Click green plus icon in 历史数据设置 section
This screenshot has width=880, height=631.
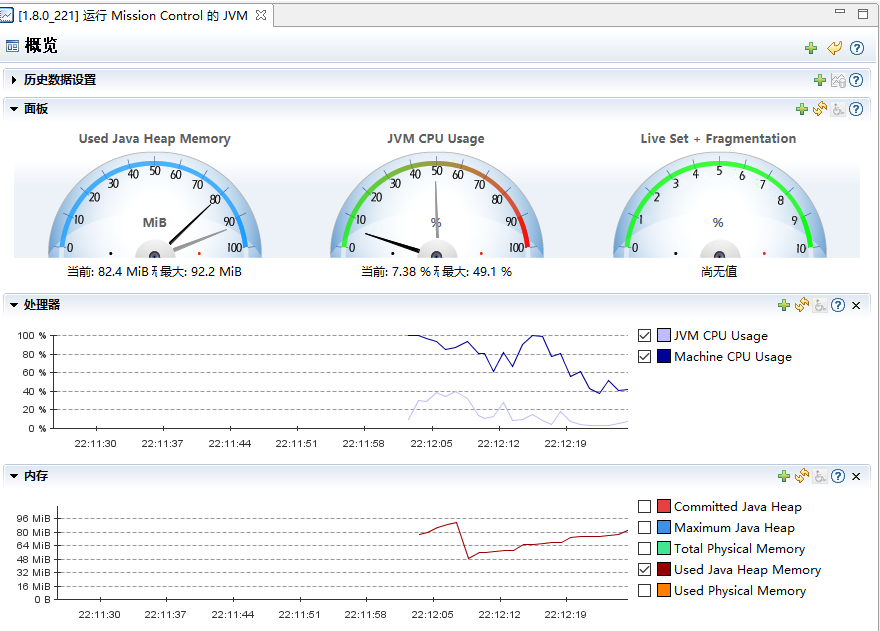[819, 80]
